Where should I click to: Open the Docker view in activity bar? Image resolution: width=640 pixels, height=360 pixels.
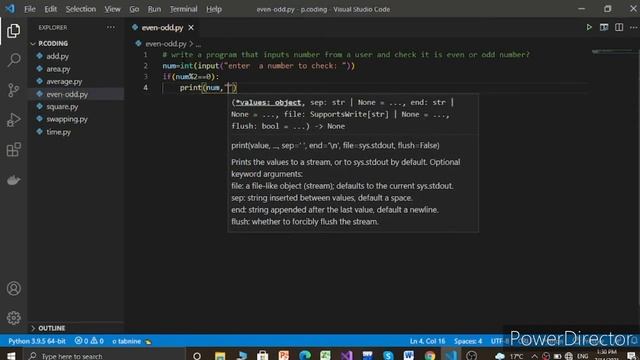[13, 180]
